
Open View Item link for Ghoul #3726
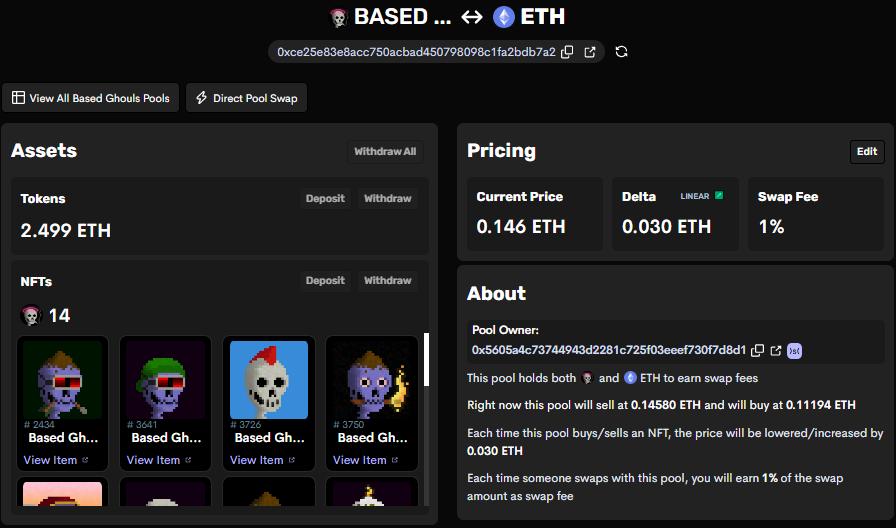pos(257,460)
